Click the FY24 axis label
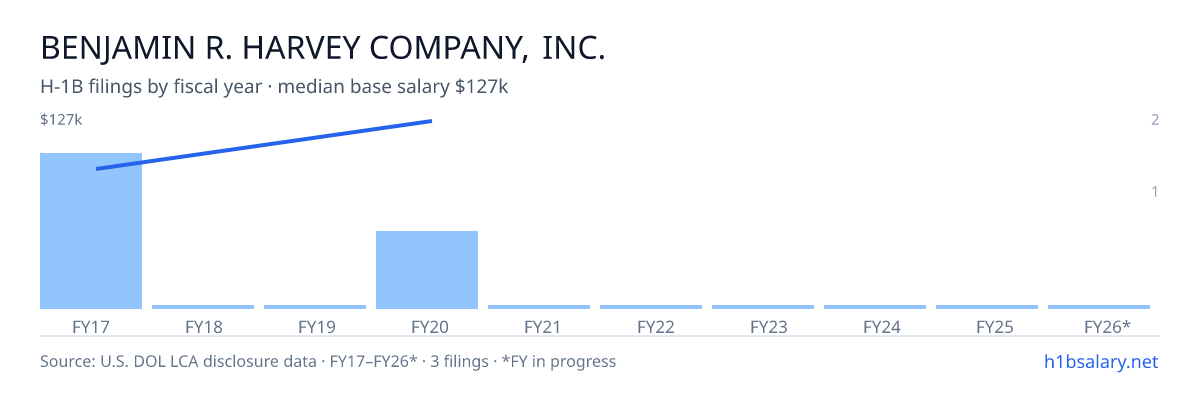 (x=875, y=326)
